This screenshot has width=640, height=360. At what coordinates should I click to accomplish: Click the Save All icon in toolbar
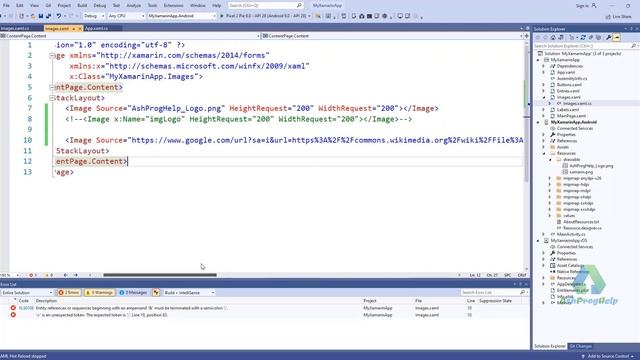click(48, 16)
